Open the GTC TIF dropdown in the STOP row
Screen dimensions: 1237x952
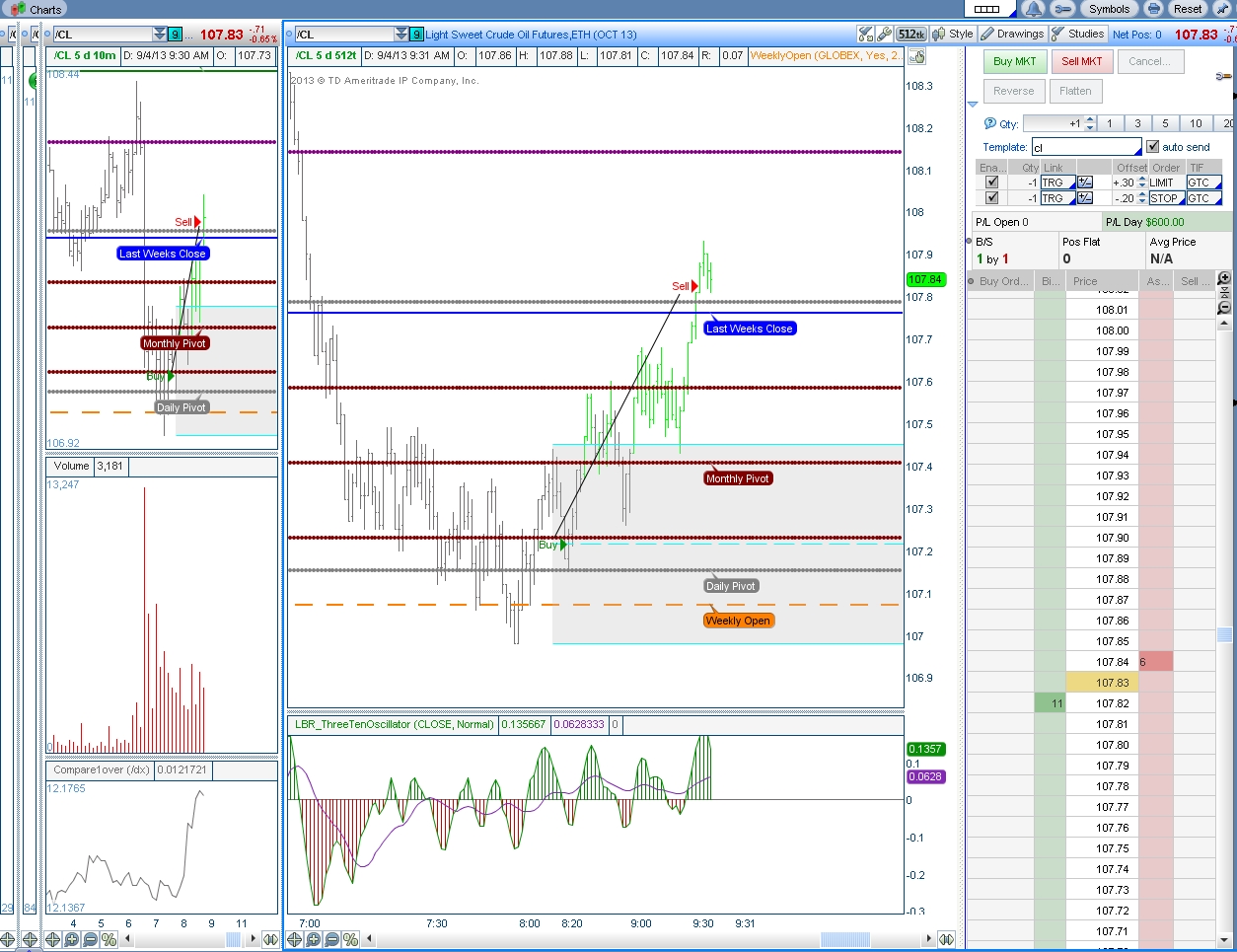click(1204, 198)
